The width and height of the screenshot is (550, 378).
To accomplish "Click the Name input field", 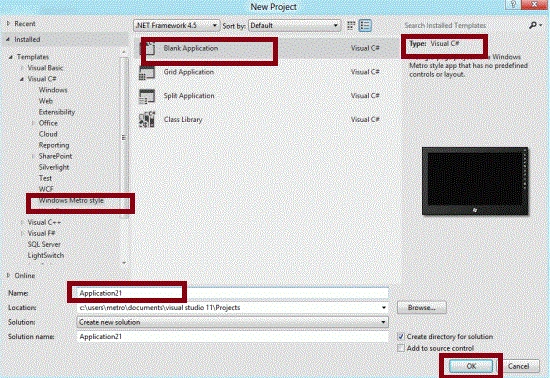I will tap(232, 293).
